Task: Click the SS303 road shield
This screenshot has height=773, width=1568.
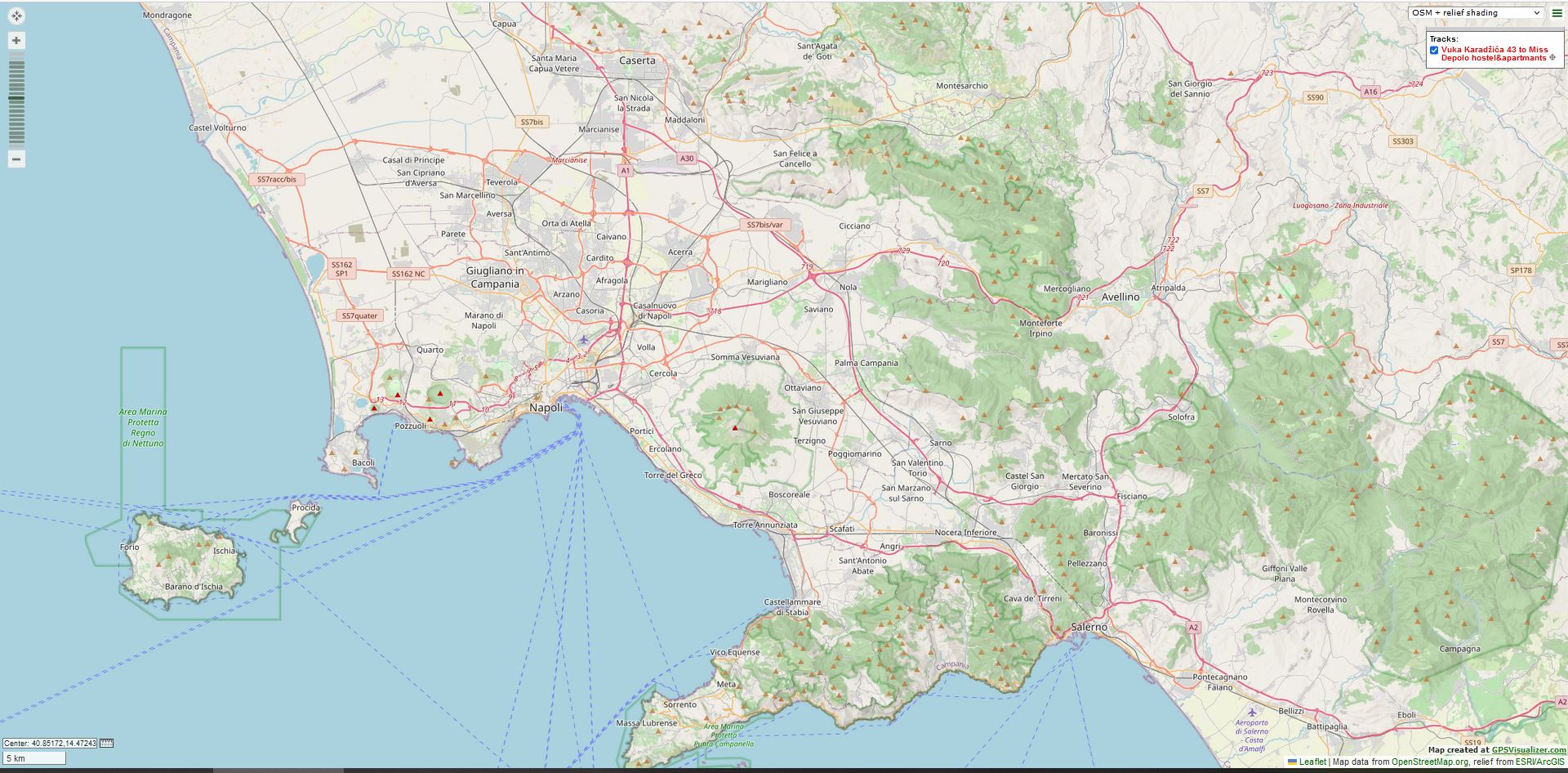Action: click(1402, 141)
